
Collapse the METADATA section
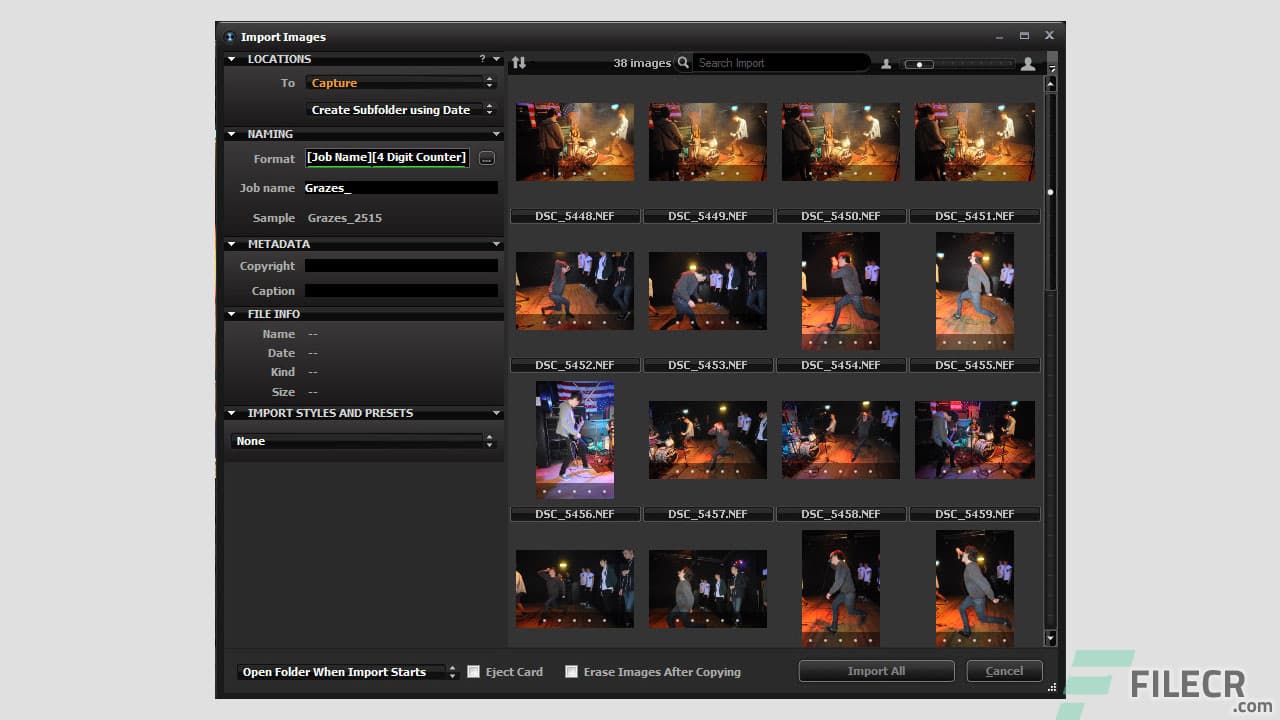(231, 243)
